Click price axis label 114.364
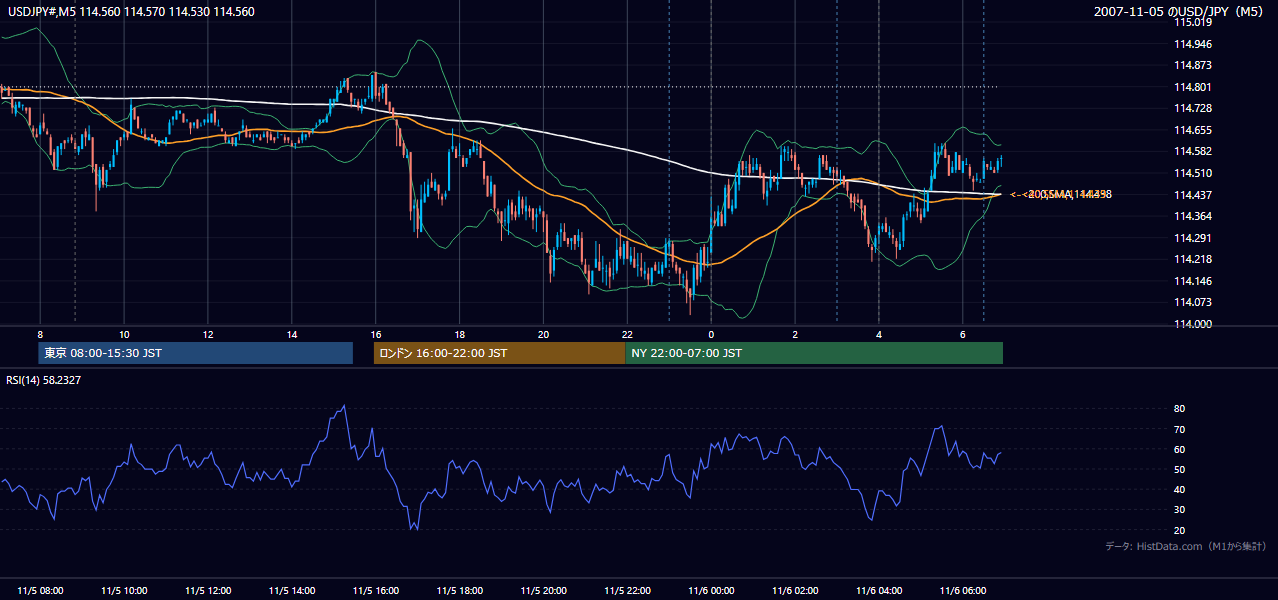 click(x=1192, y=216)
